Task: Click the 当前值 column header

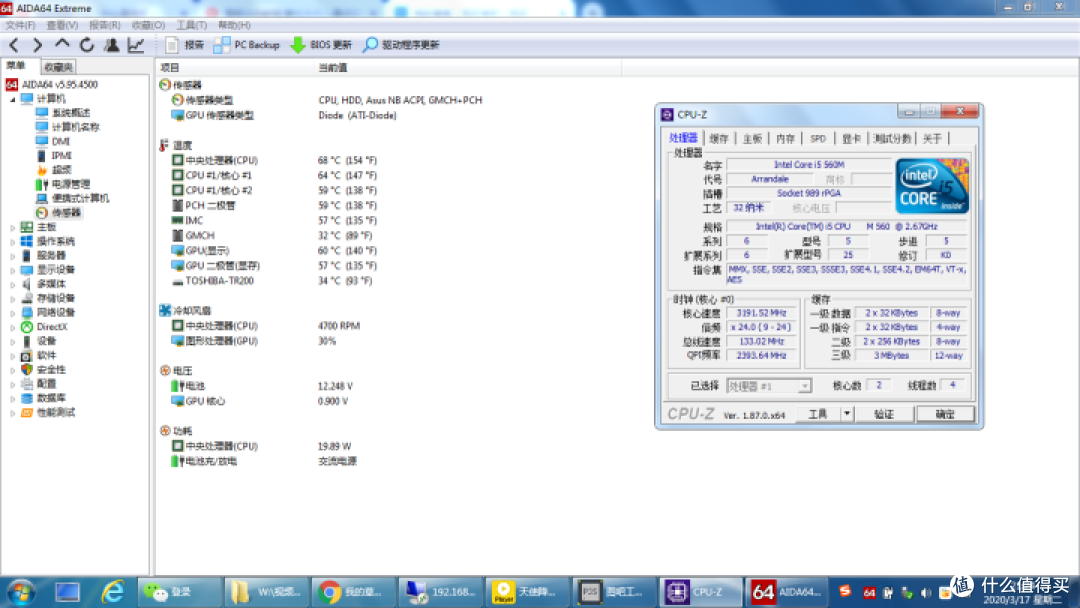Action: pyautogui.click(x=468, y=67)
